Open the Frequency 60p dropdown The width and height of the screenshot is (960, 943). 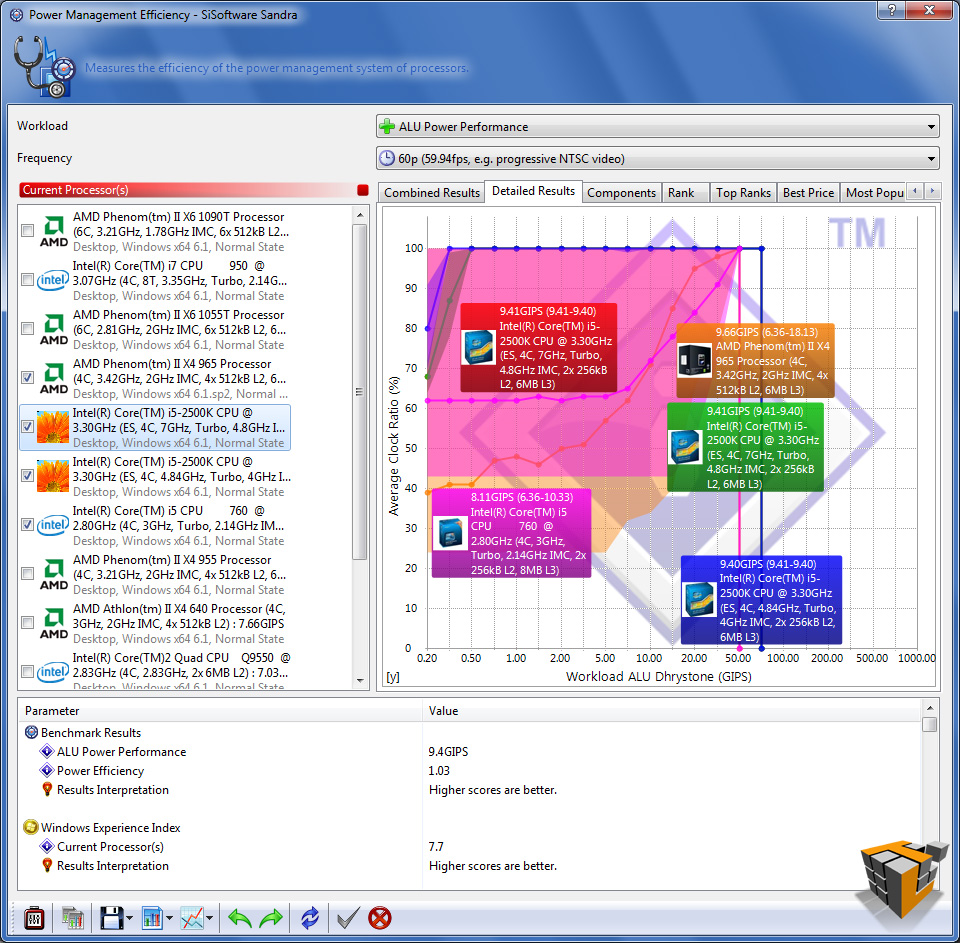(x=658, y=159)
